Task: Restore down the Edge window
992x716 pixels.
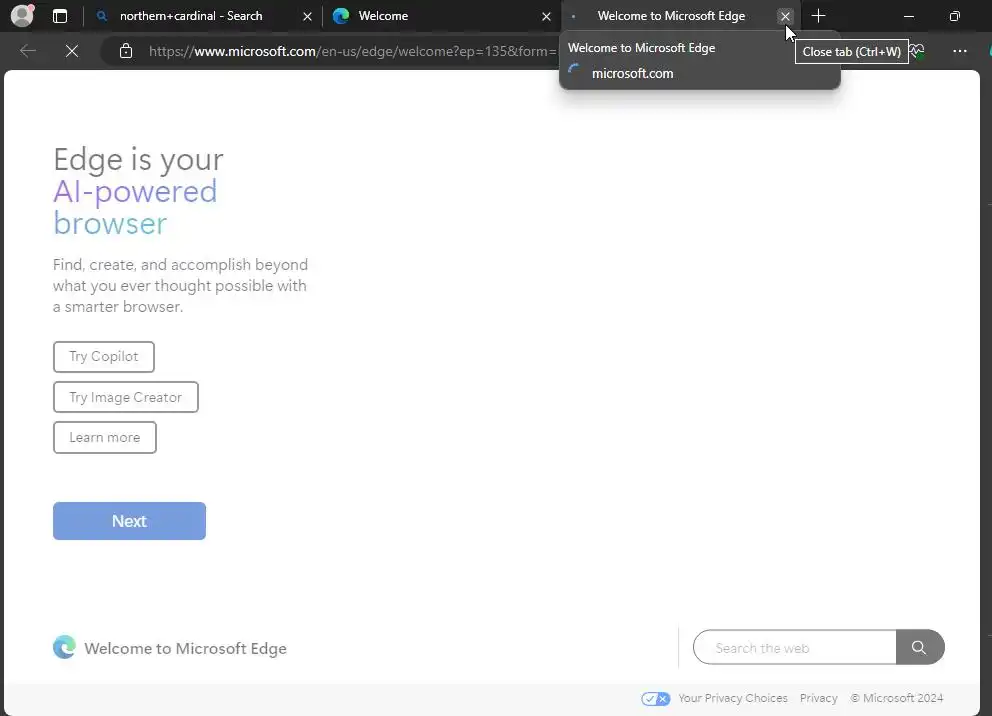Action: pos(955,16)
